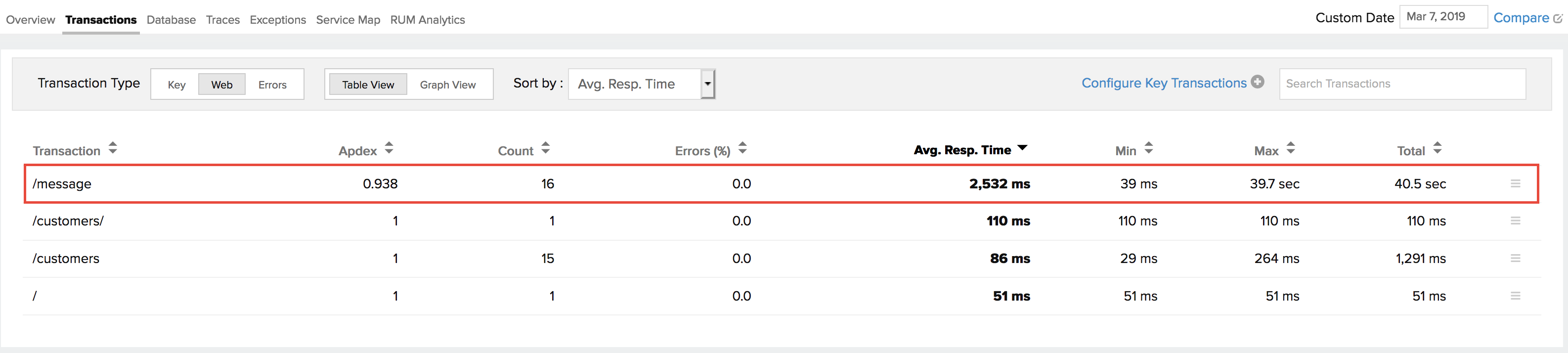Open the Database tab
This screenshot has width=1568, height=353.
point(171,19)
